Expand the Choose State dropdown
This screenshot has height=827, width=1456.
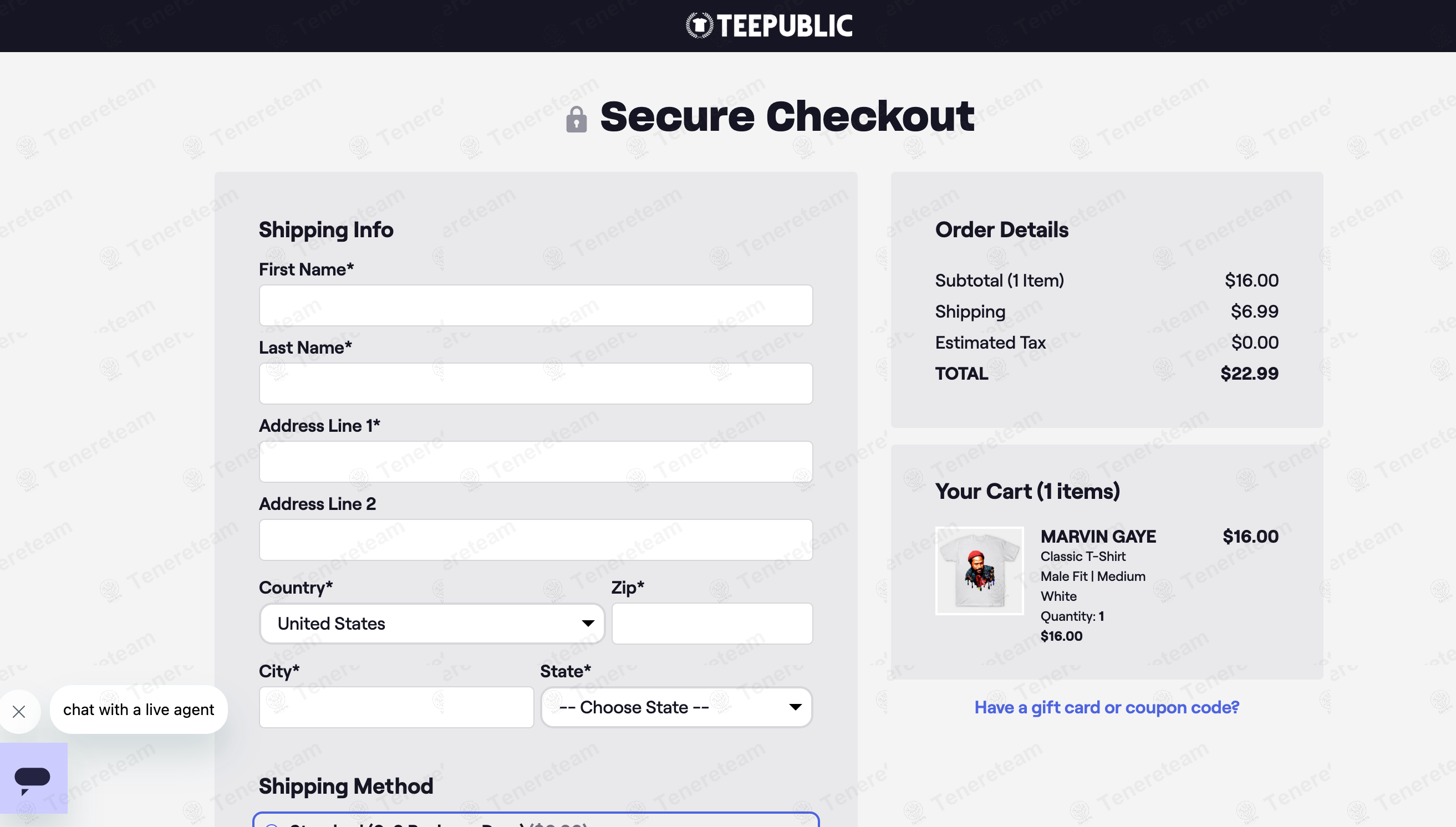coord(676,707)
